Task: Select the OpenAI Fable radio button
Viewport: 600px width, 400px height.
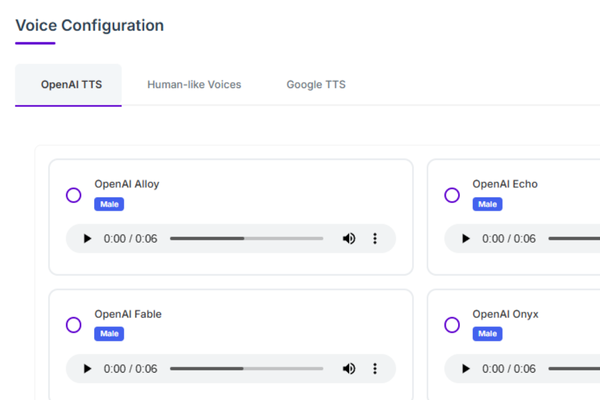Action: (x=73, y=325)
